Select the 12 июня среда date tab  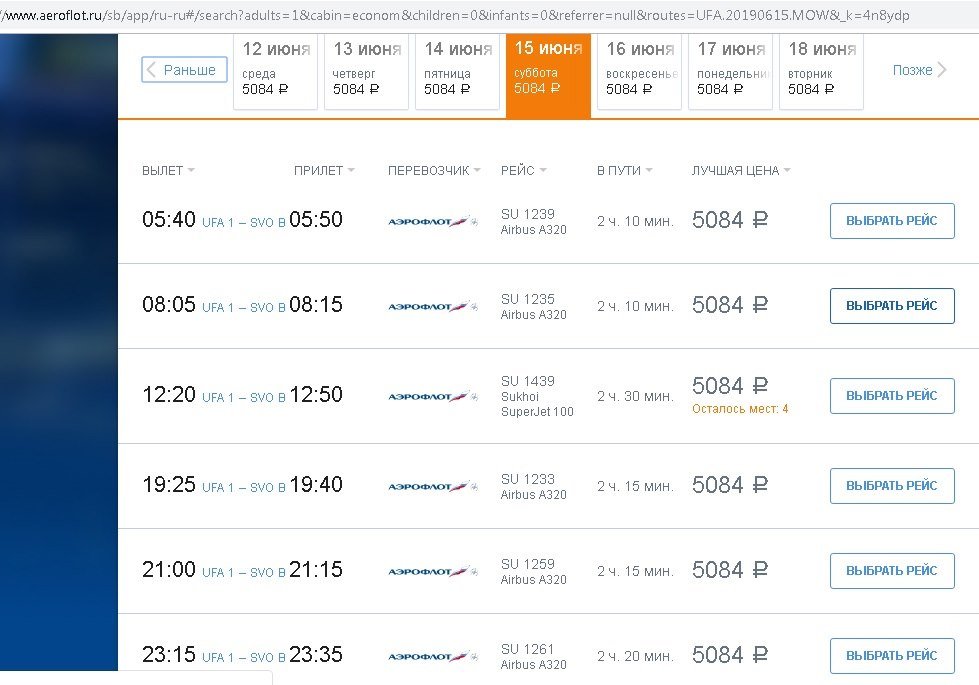275,70
